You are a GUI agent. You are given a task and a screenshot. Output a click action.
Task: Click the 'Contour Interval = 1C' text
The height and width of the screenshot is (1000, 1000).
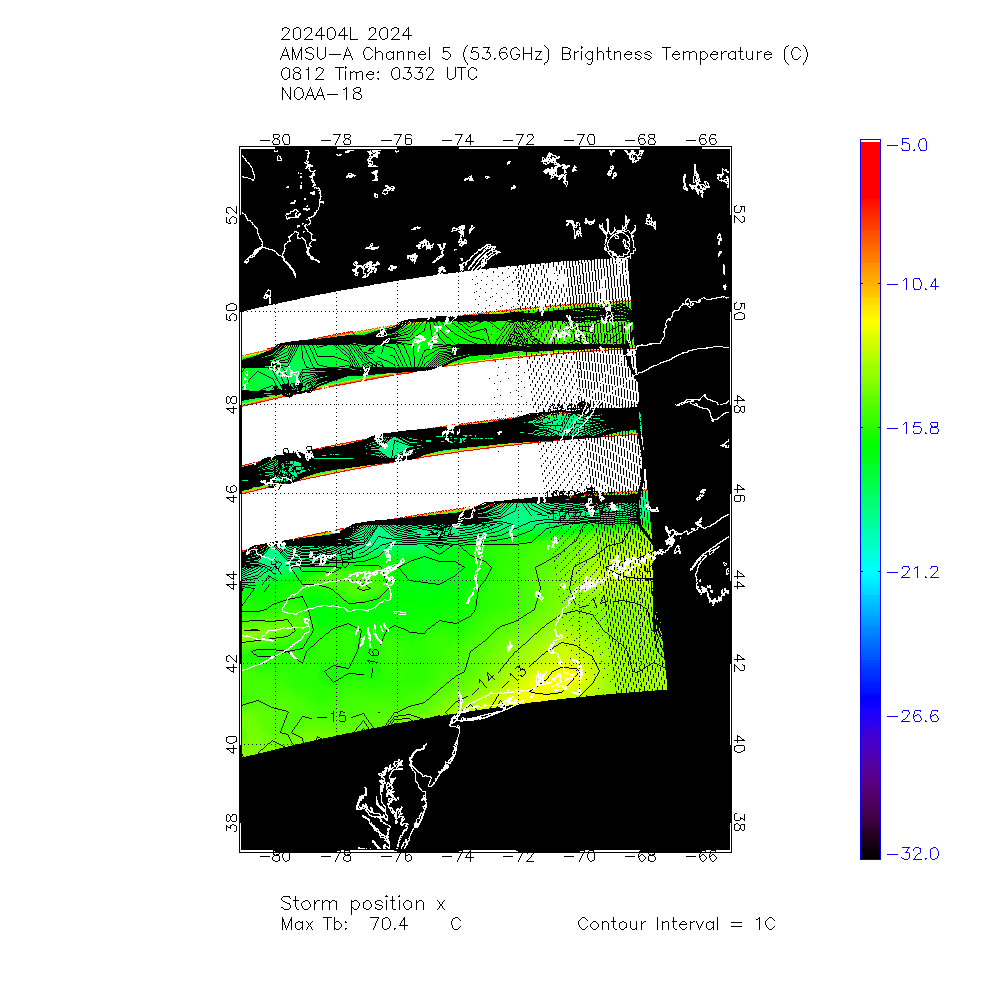(676, 924)
